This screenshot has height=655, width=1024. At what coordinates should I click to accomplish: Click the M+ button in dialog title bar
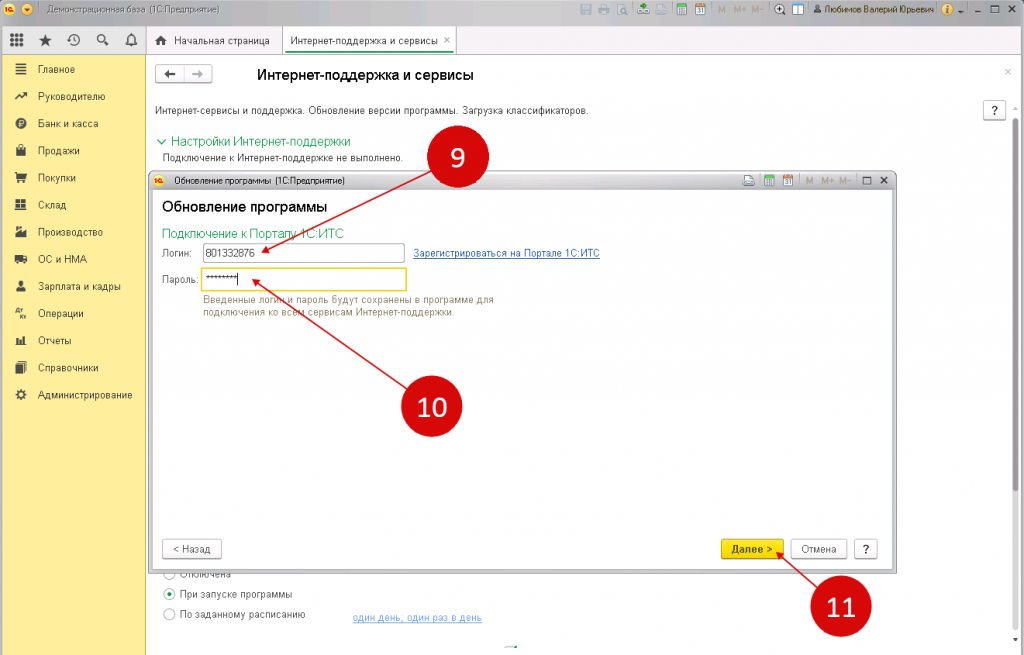827,180
